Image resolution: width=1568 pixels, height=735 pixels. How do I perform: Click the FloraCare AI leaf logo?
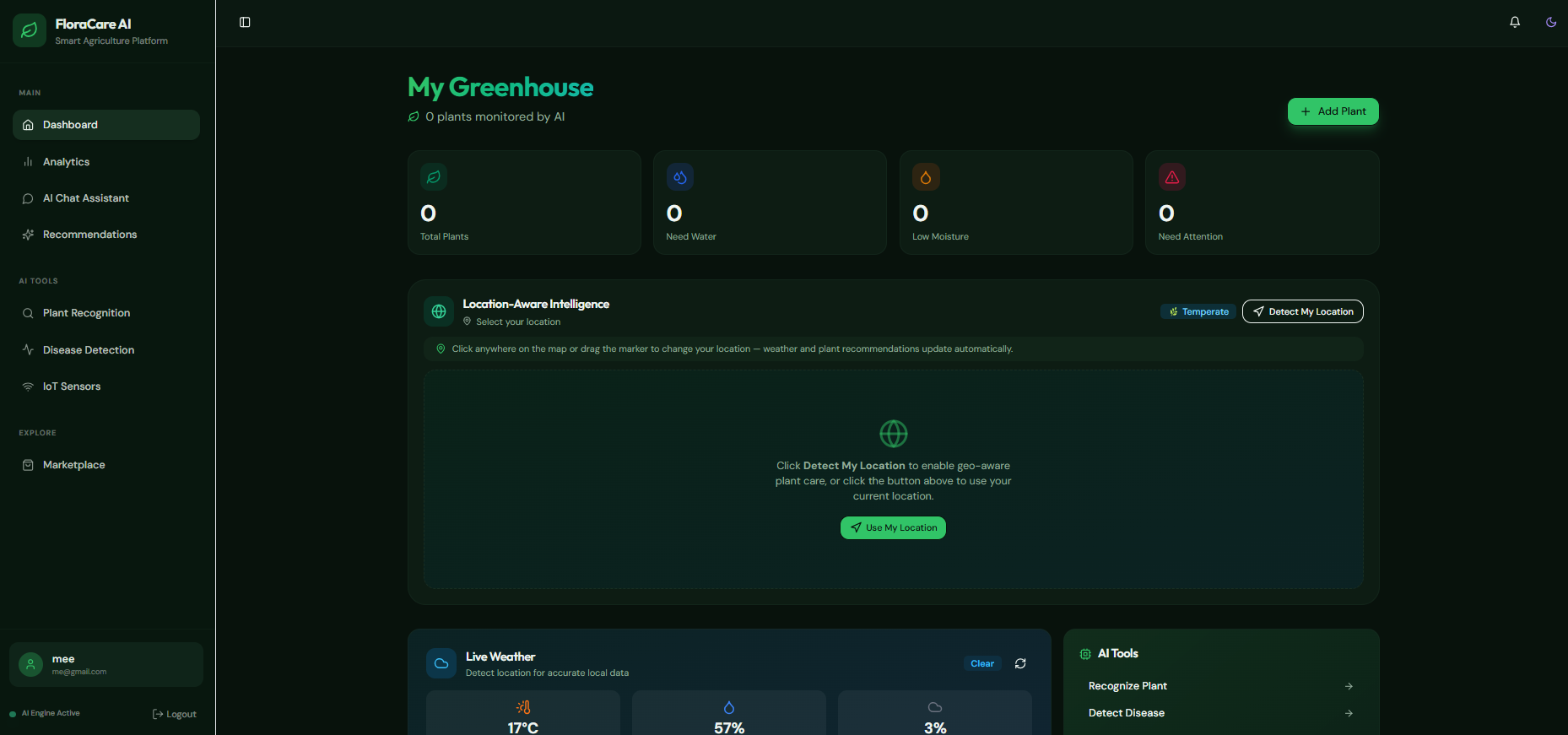(x=30, y=30)
